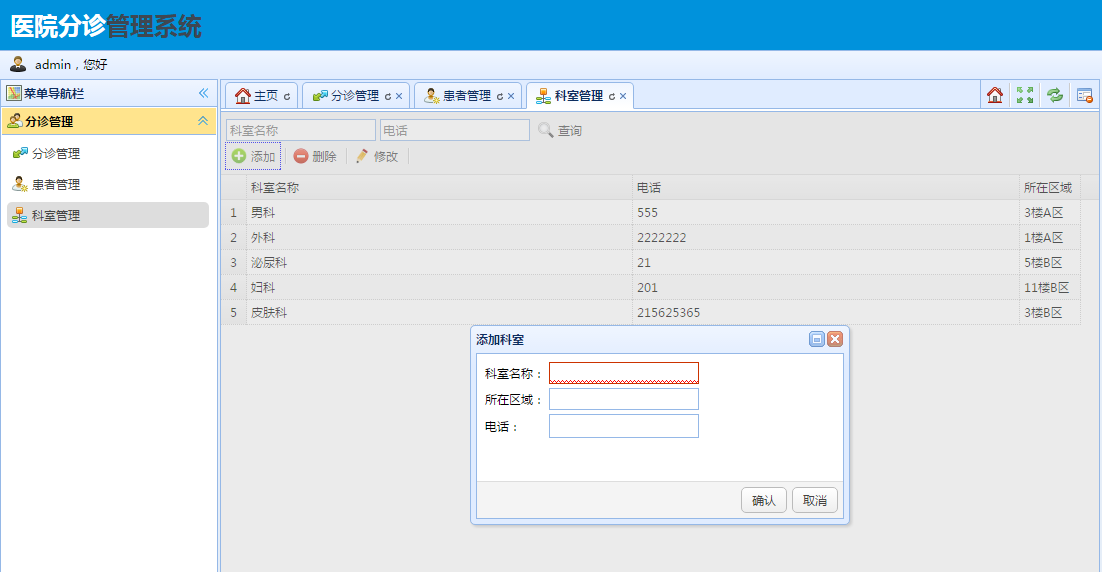Image resolution: width=1102 pixels, height=572 pixels.
Task: Click the 修改 toolbar button
Action: coord(377,156)
